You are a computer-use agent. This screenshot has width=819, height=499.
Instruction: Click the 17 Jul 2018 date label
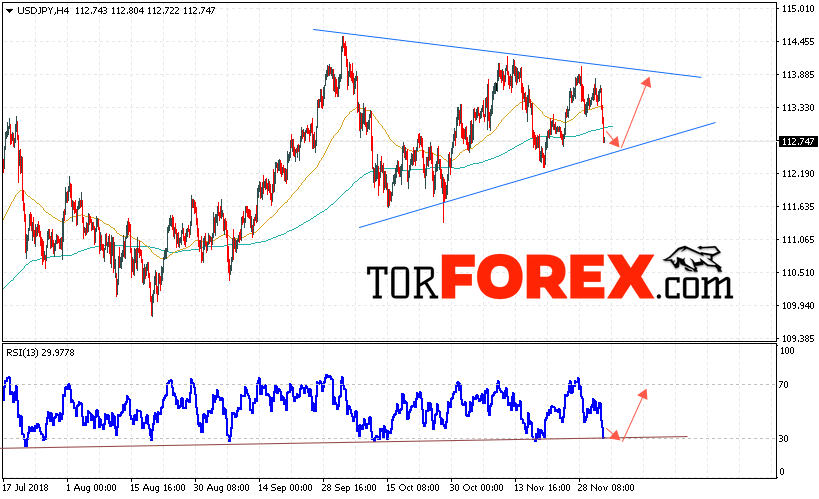(26, 488)
